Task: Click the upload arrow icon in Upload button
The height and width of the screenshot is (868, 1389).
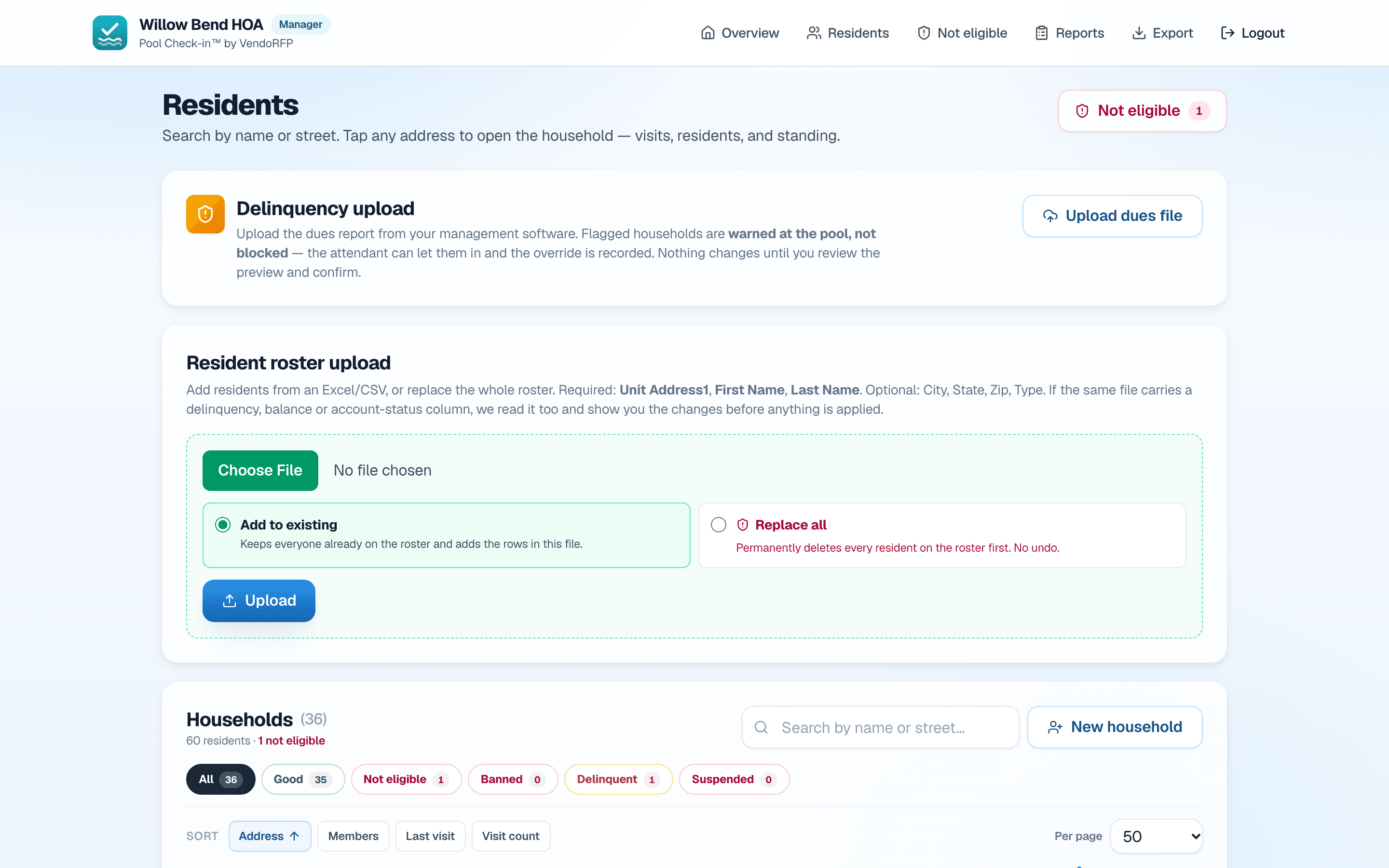Action: click(230, 600)
